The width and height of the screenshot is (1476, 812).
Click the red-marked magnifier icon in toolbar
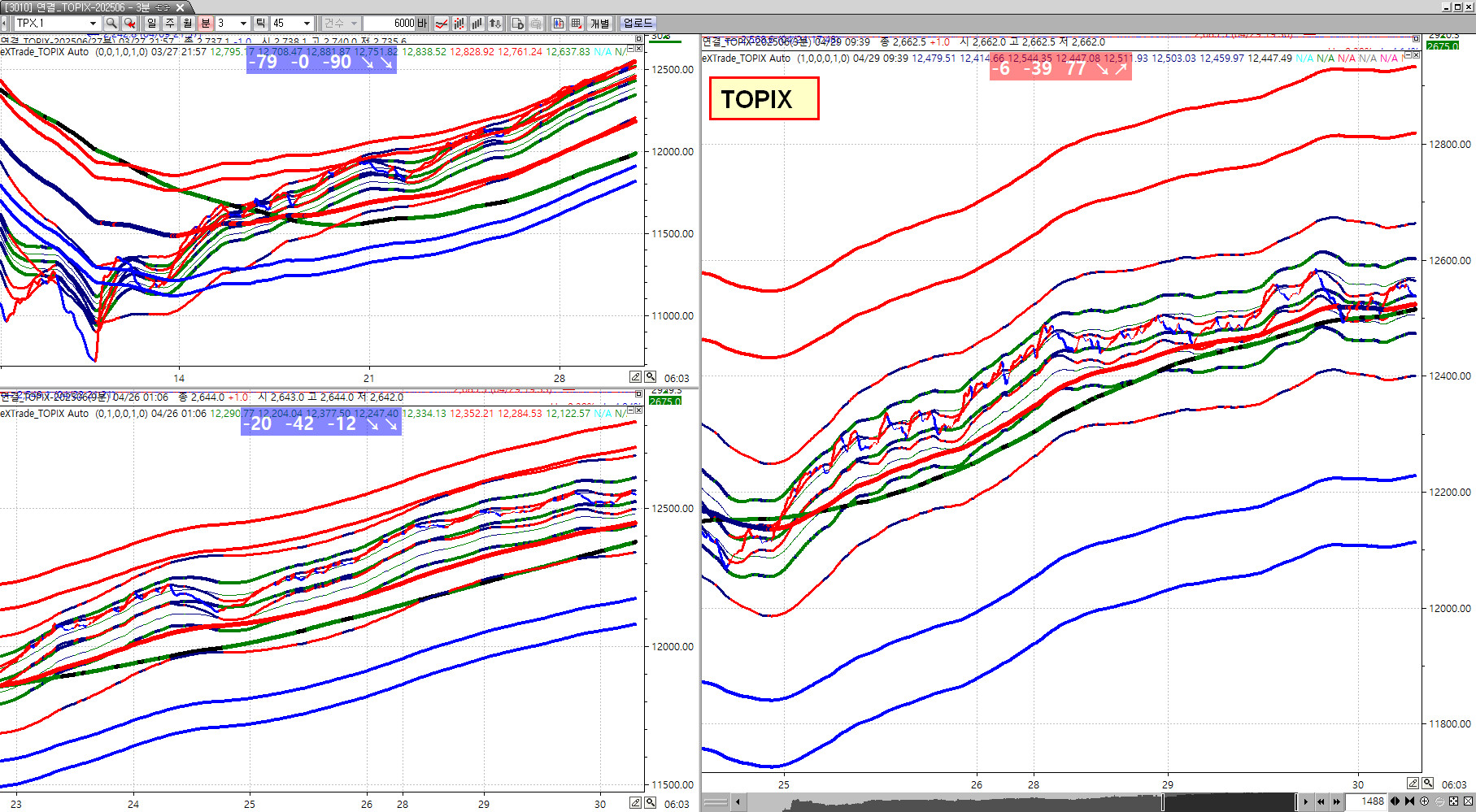pyautogui.click(x=129, y=24)
